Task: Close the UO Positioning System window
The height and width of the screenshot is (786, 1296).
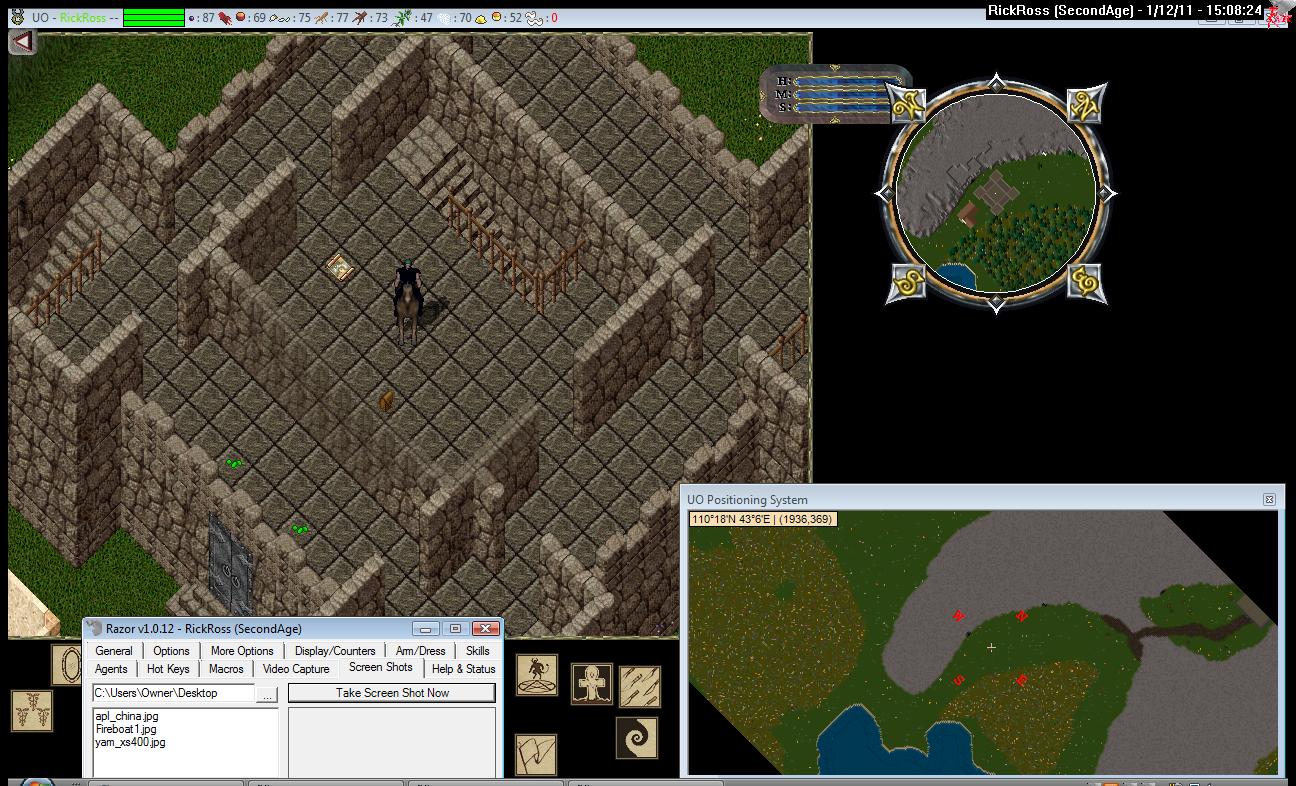Action: [x=1268, y=499]
